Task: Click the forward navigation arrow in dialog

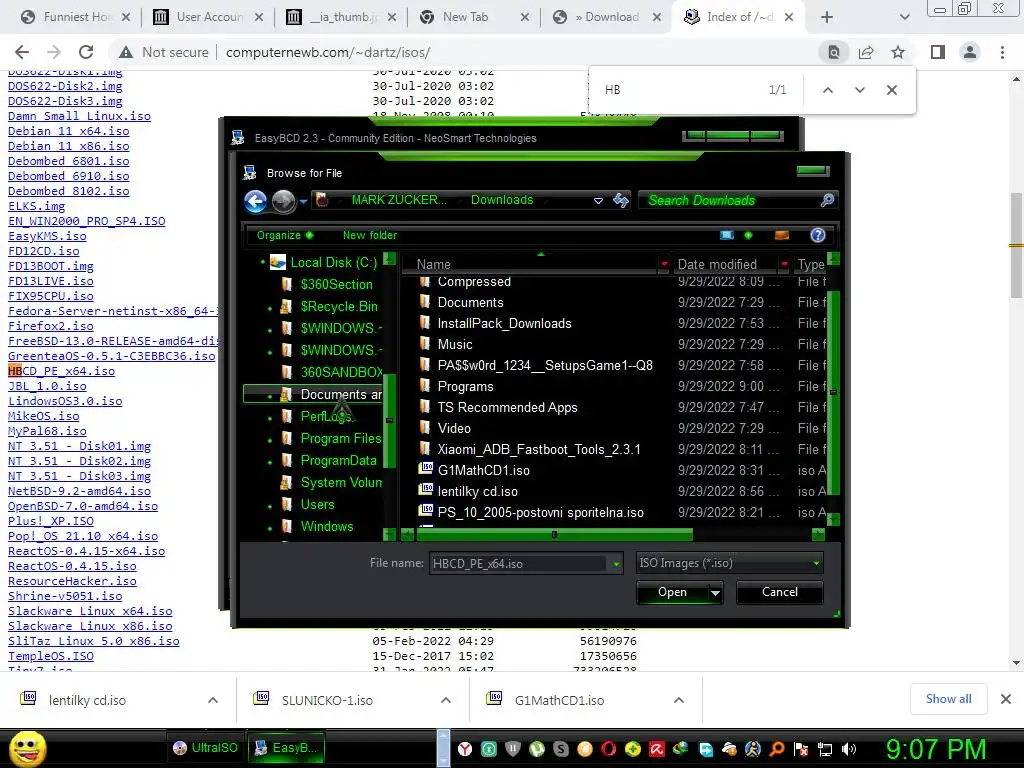Action: coord(283,201)
